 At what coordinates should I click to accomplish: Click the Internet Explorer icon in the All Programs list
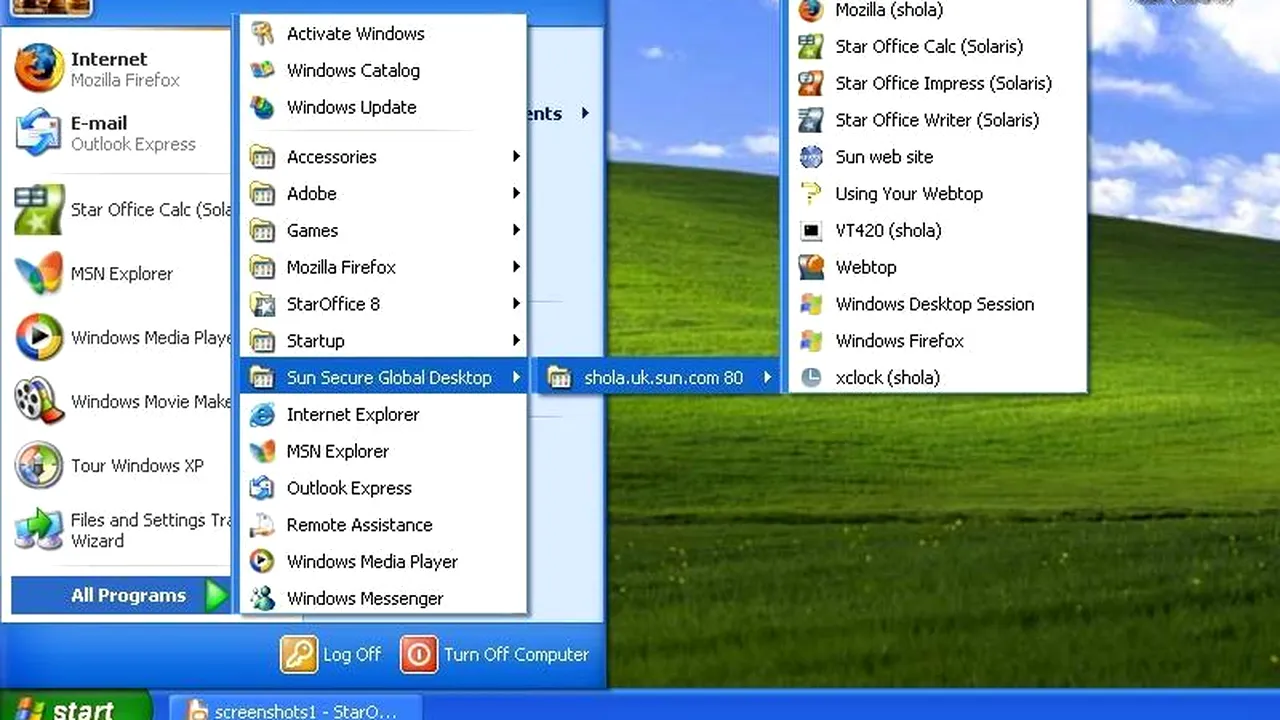pyautogui.click(x=262, y=414)
